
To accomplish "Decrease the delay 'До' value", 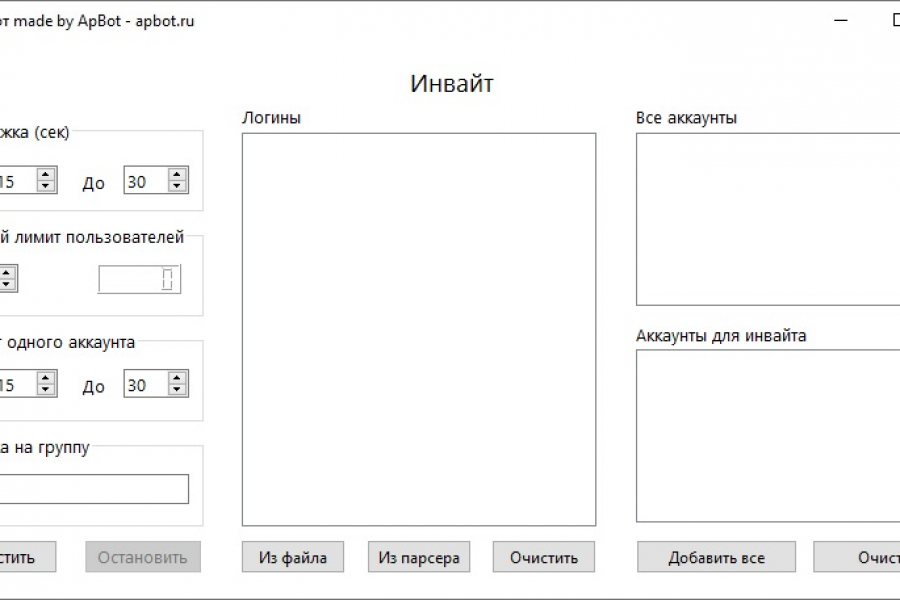I will [x=178, y=186].
